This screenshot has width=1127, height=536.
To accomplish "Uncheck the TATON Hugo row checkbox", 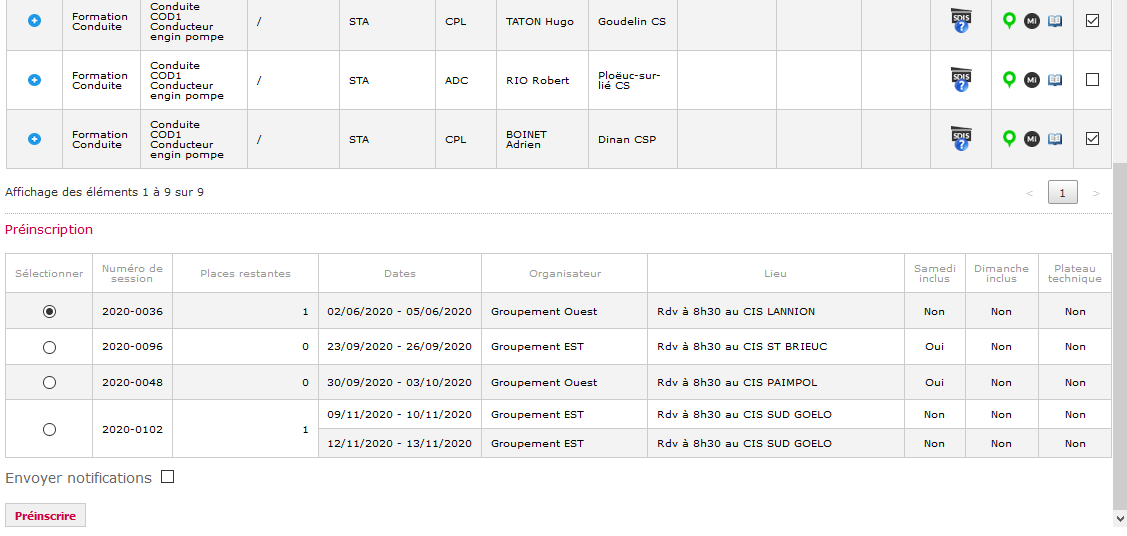I will (x=1092, y=21).
